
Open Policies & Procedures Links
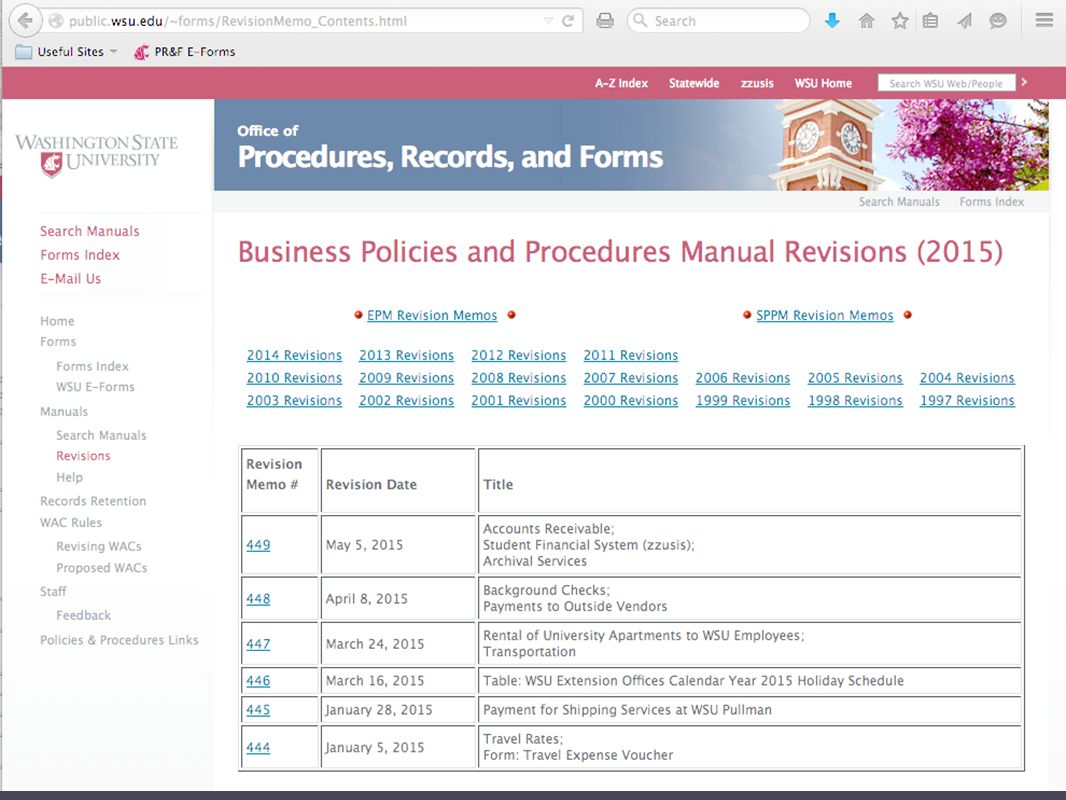click(119, 640)
